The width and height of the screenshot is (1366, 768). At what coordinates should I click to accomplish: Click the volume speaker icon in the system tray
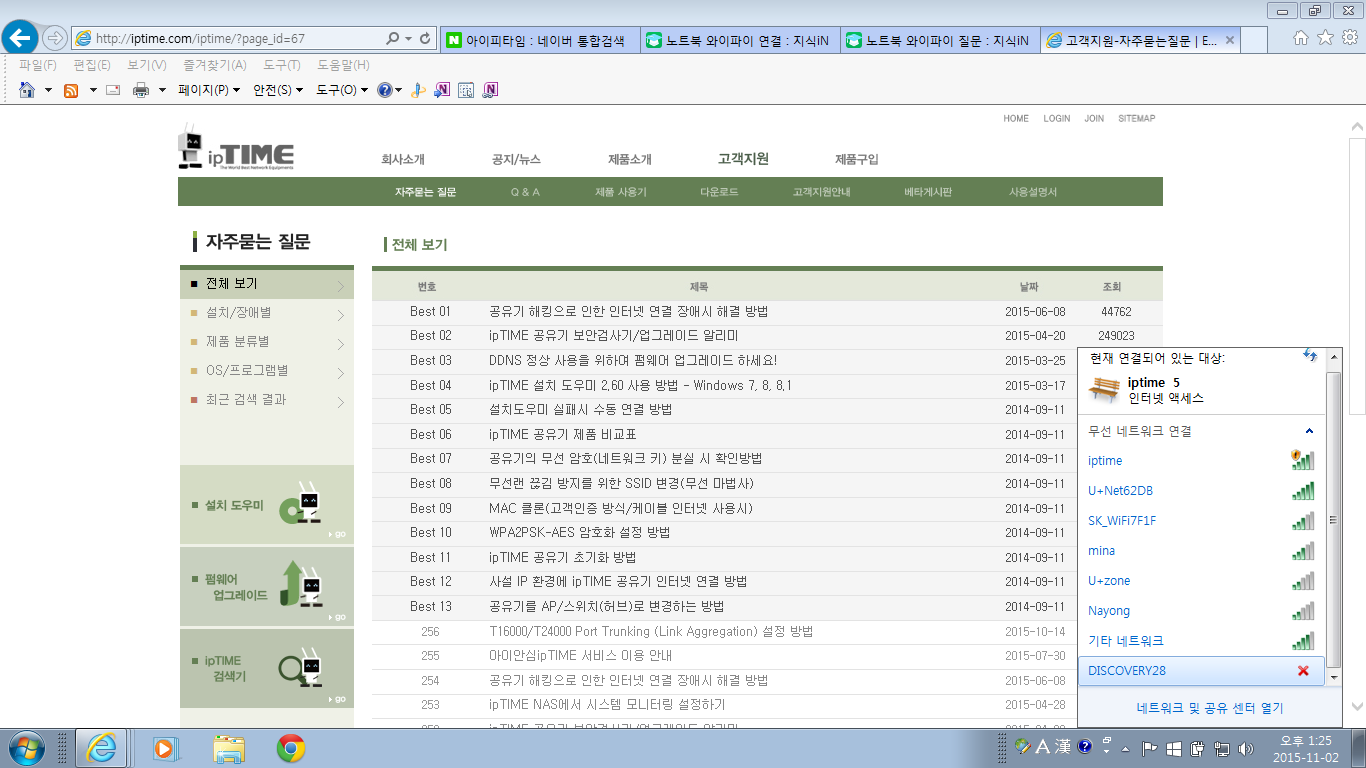(1246, 748)
